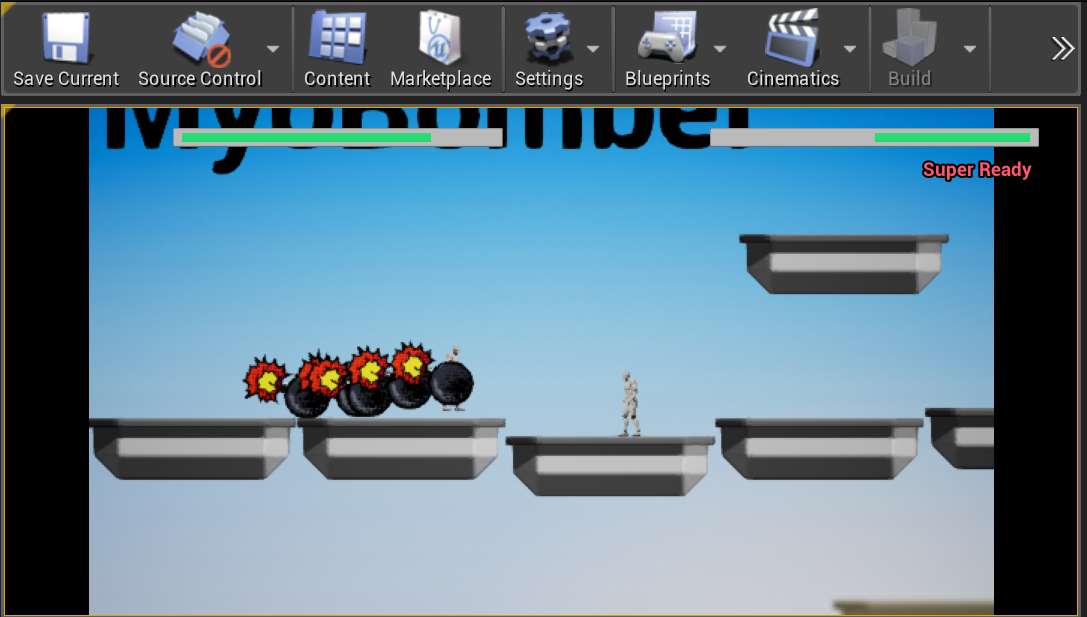The width and height of the screenshot is (1087, 617).
Task: Click the left player green health bar
Action: click(306, 137)
